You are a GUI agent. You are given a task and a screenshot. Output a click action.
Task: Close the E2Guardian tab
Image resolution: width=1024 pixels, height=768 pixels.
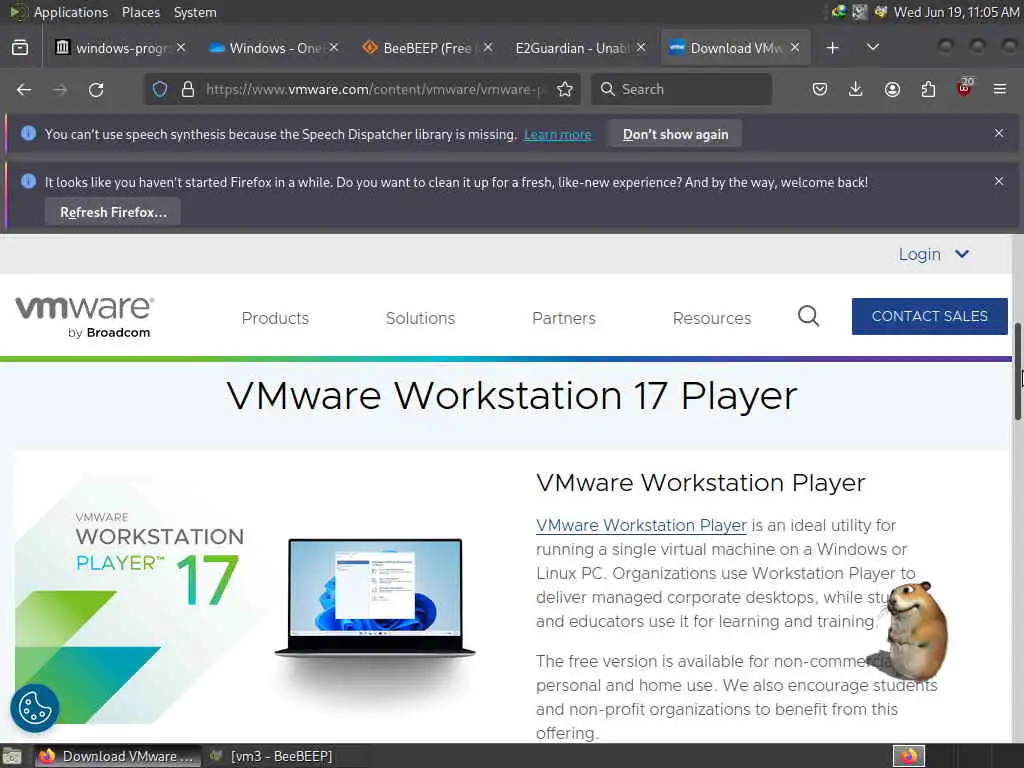tap(641, 48)
